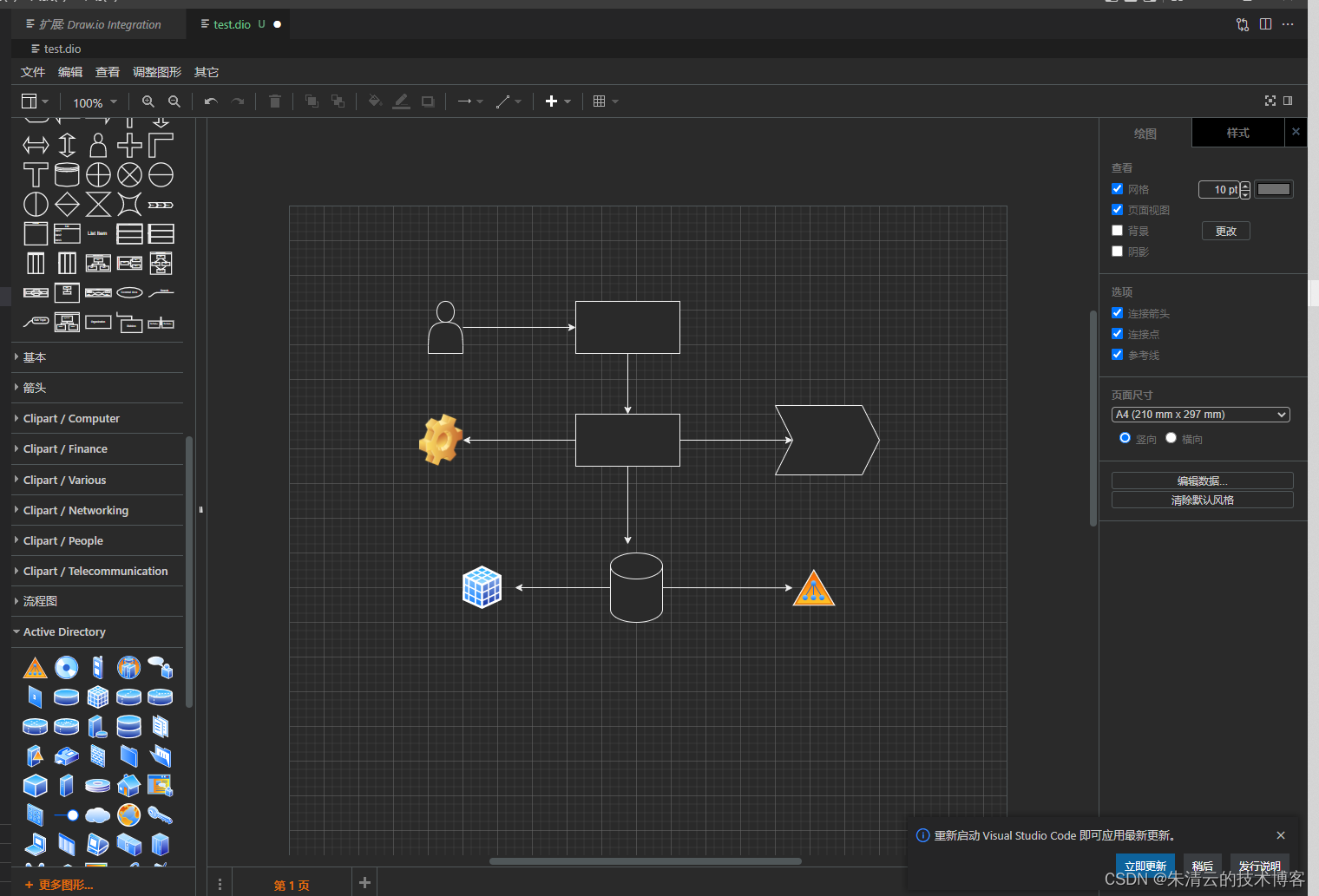Toggle the format panel icon
This screenshot has height=896, width=1319.
pyautogui.click(x=1288, y=101)
